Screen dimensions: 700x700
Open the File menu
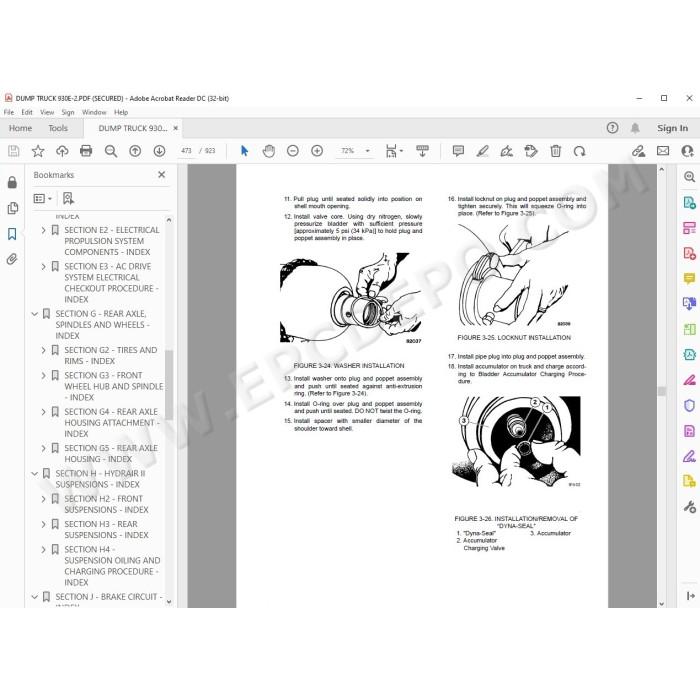tap(9, 112)
